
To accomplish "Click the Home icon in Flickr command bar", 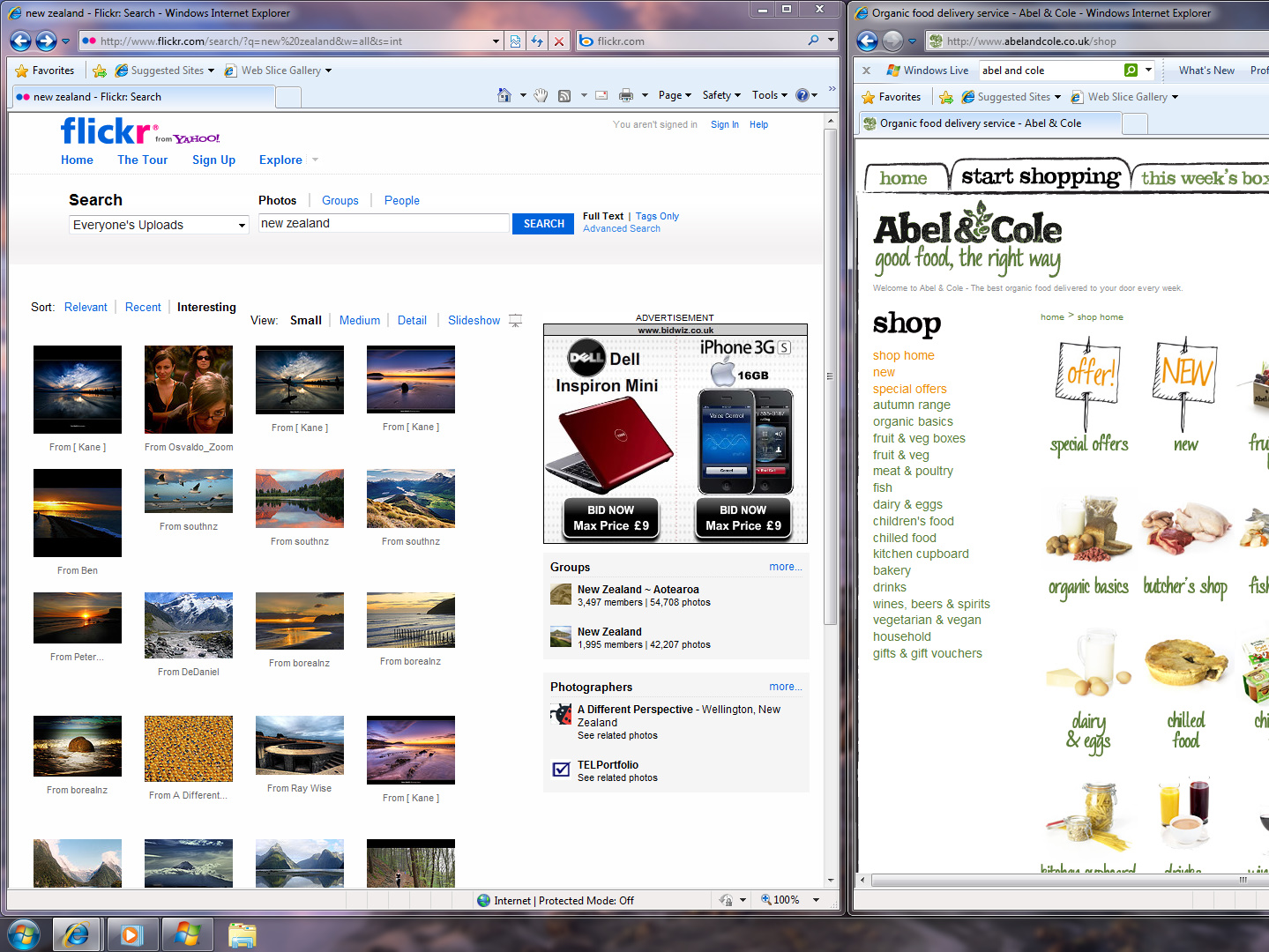I will coord(504,95).
